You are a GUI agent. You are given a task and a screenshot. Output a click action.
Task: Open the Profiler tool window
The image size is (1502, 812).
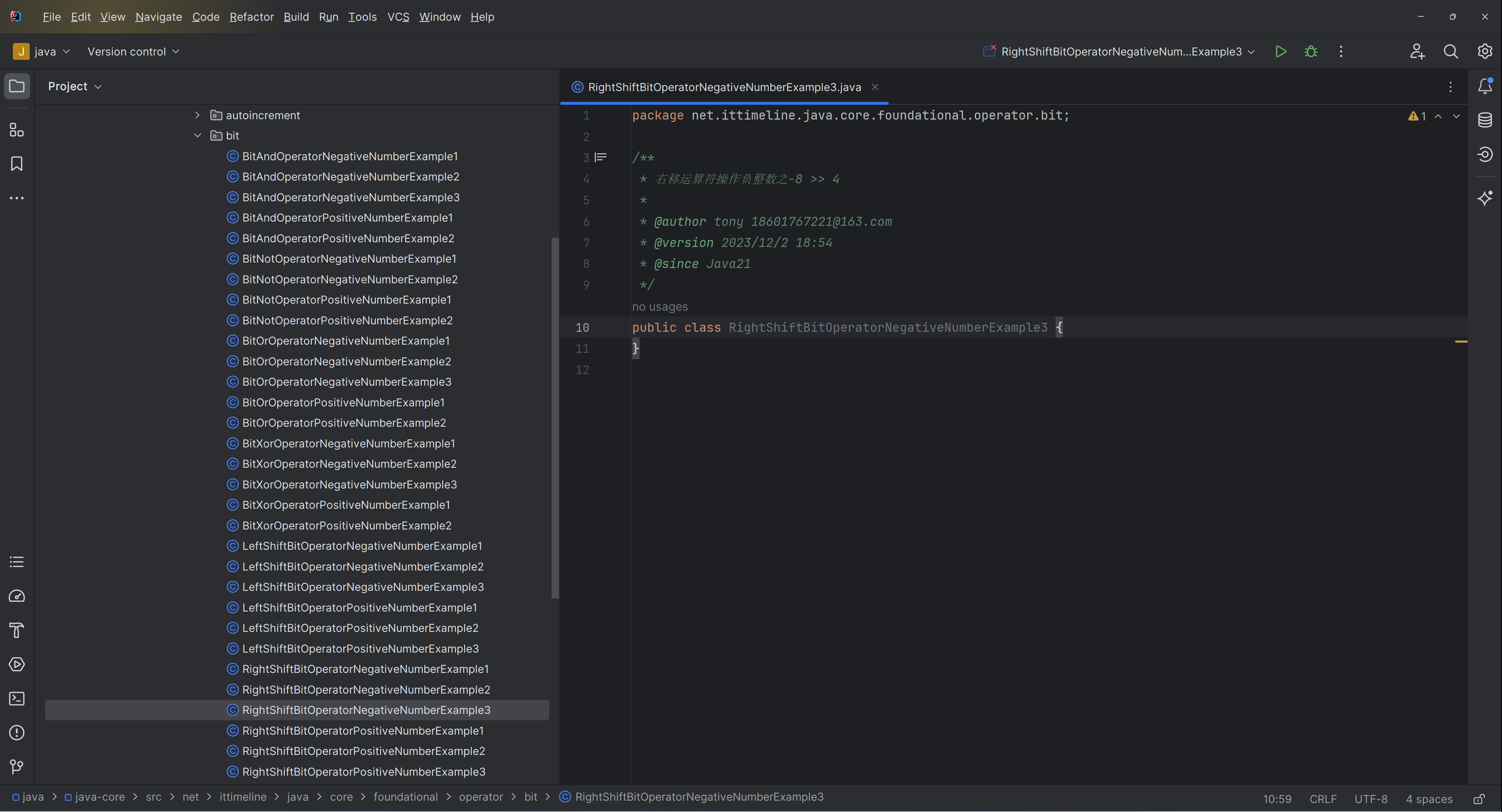click(17, 596)
